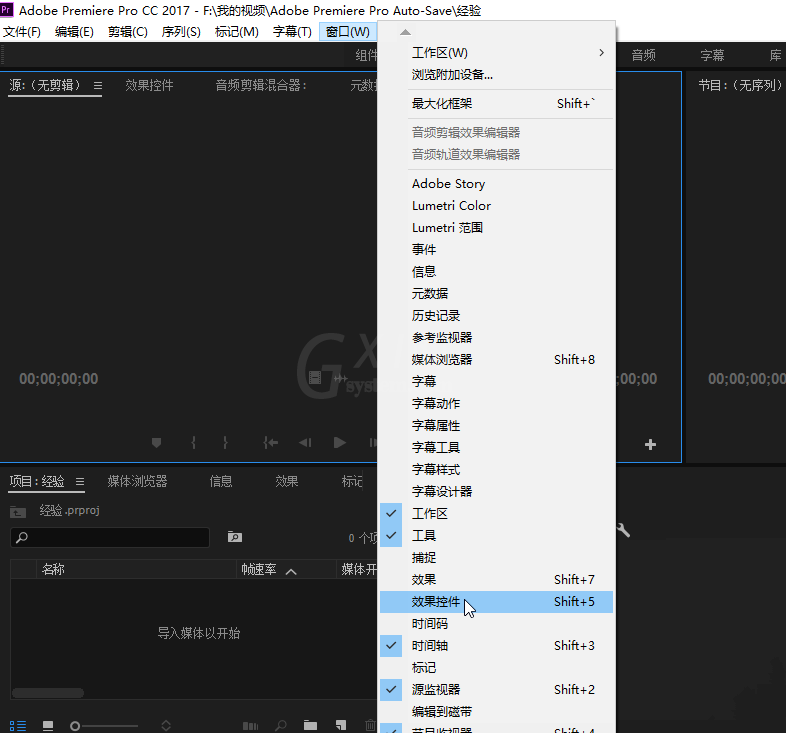Add a marker in Source monitor
Screen dimensions: 786x733
point(156,443)
